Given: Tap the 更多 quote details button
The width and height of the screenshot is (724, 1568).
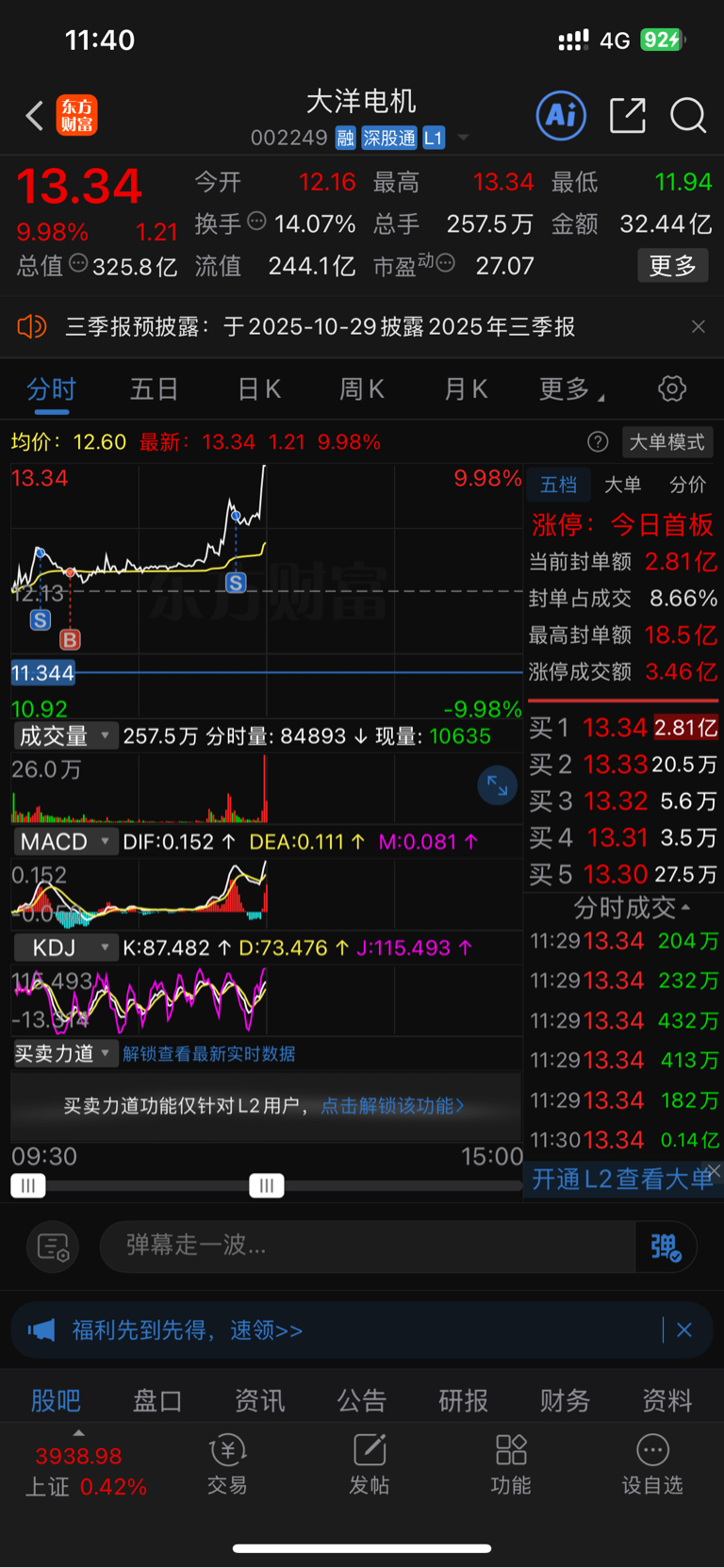Looking at the screenshot, I should pyautogui.click(x=673, y=266).
